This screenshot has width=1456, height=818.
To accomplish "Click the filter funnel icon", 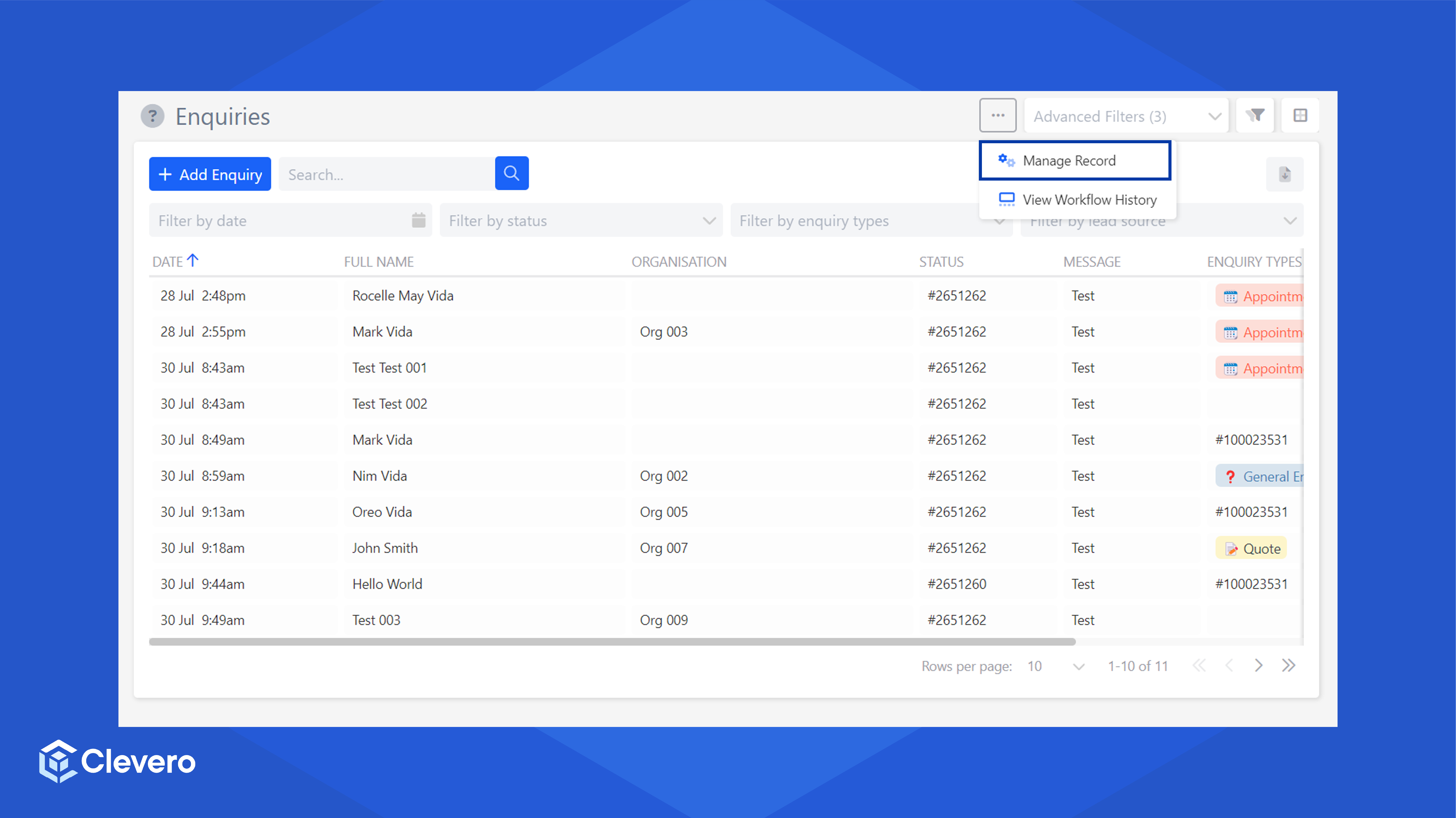I will pos(1255,116).
